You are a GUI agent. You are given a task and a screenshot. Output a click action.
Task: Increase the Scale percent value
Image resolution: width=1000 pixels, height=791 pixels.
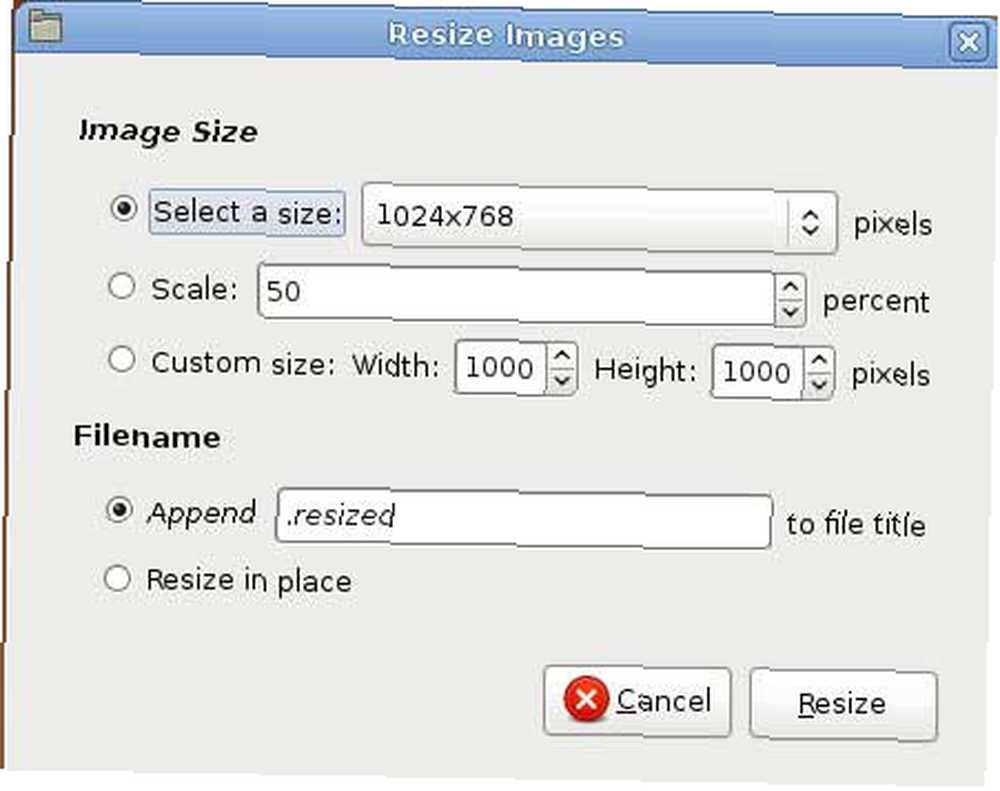click(790, 288)
